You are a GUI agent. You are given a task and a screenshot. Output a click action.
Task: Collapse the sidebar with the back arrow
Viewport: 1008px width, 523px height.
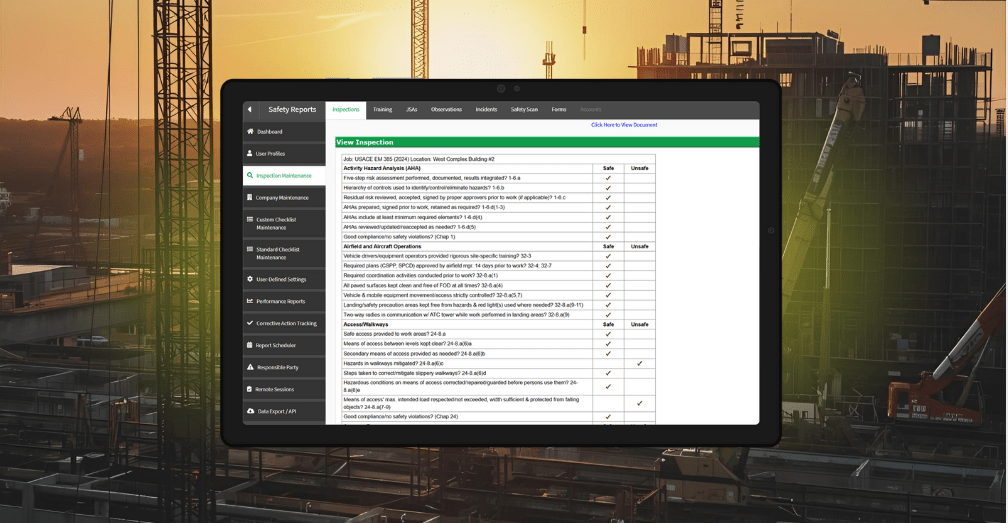(249, 109)
